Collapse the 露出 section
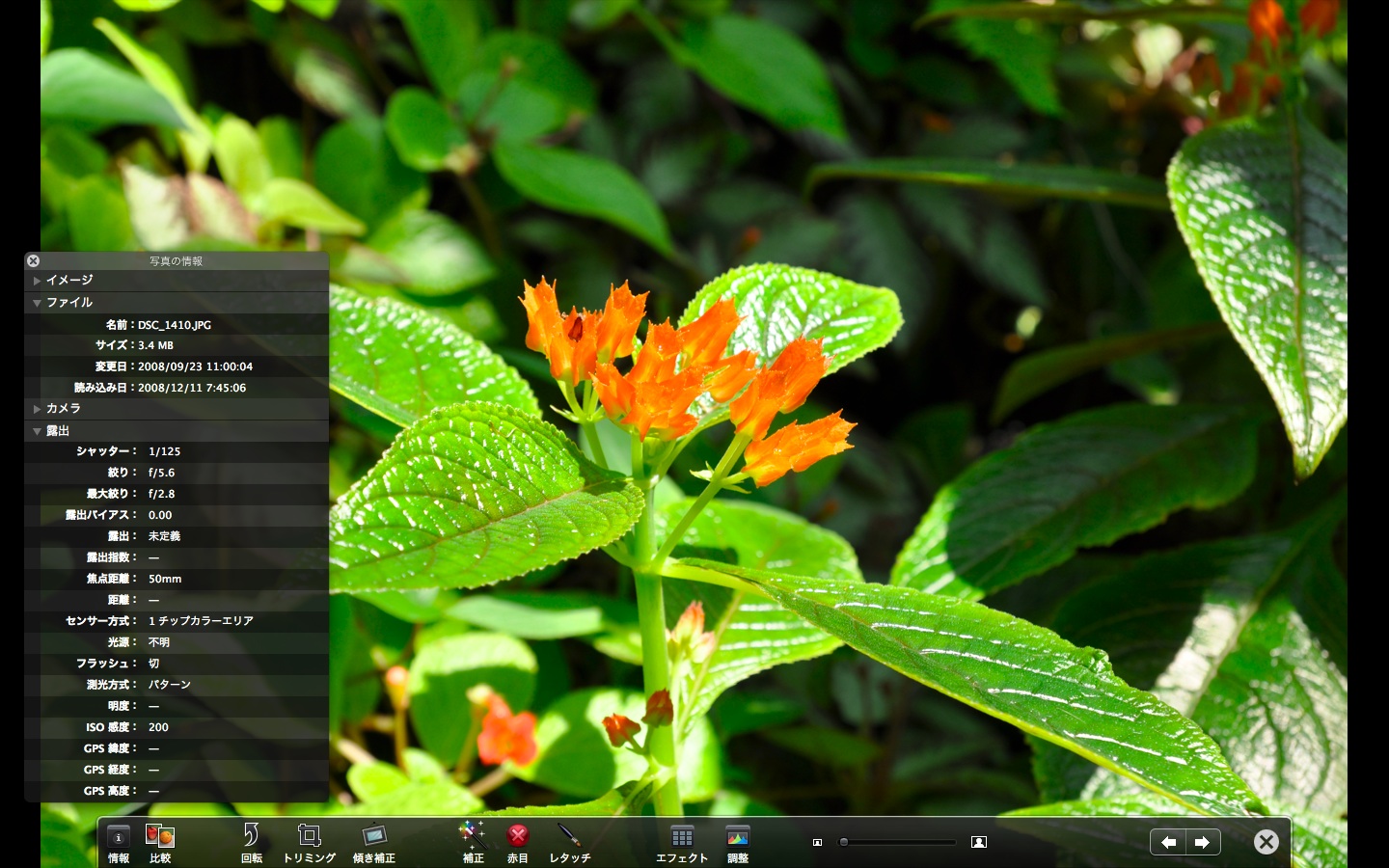 [37, 431]
